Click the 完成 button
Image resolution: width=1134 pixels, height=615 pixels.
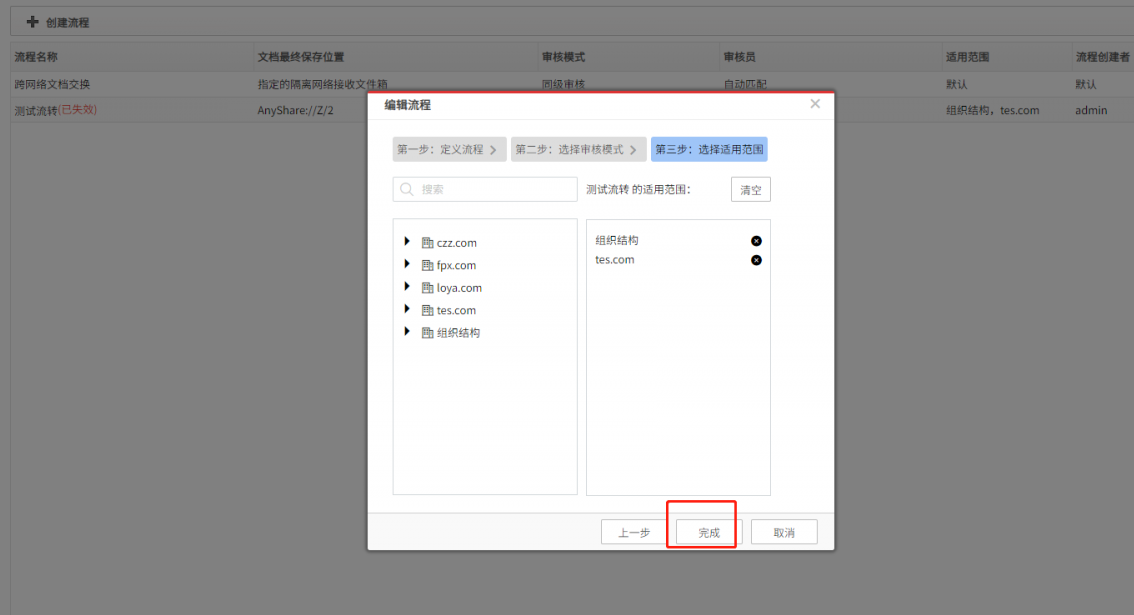(x=709, y=533)
